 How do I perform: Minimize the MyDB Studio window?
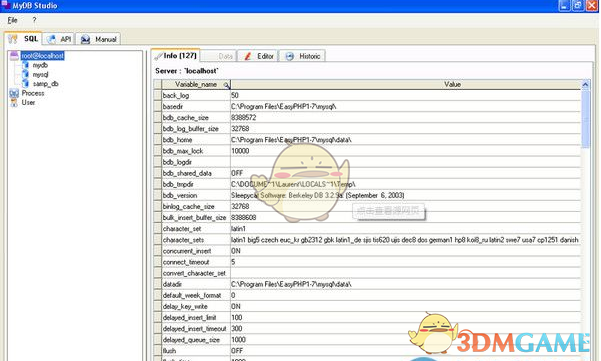pos(565,5)
